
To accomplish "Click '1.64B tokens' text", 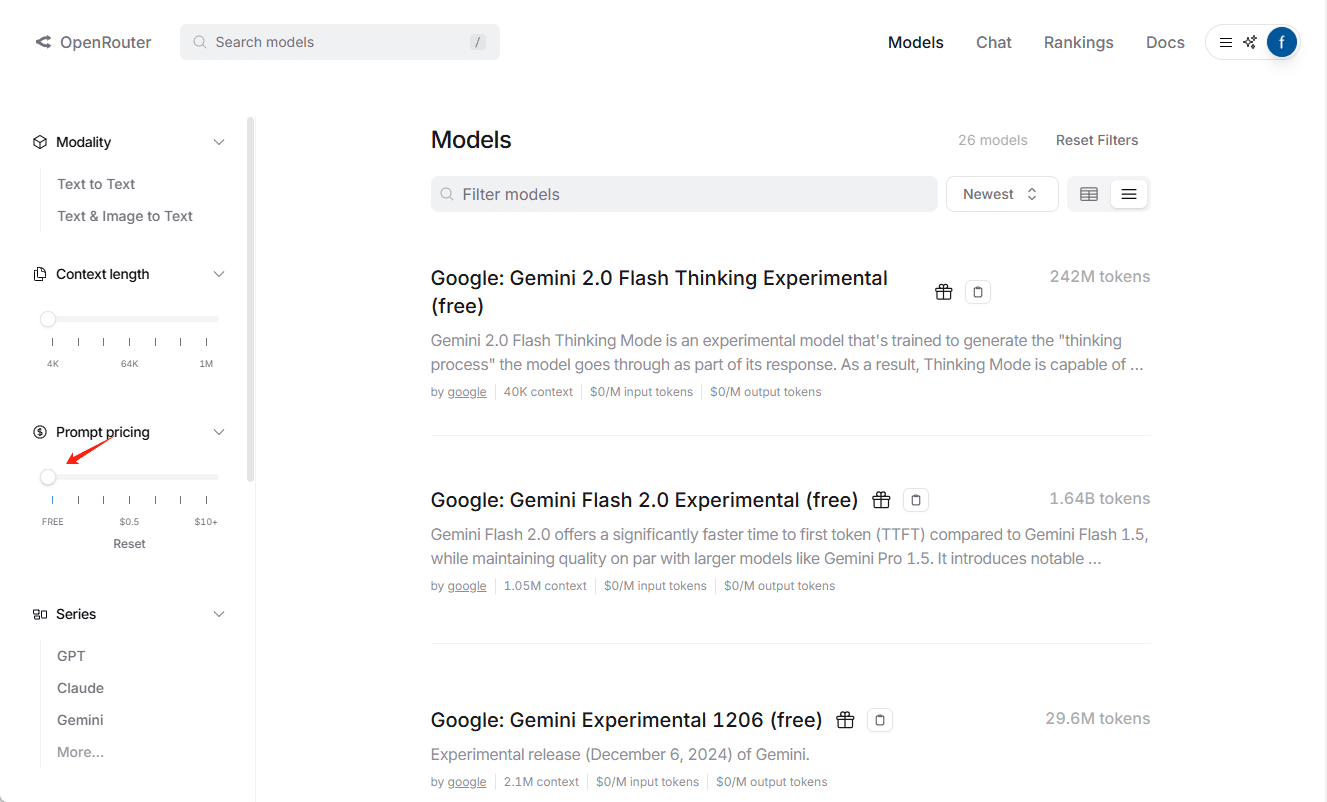I will pos(1100,498).
